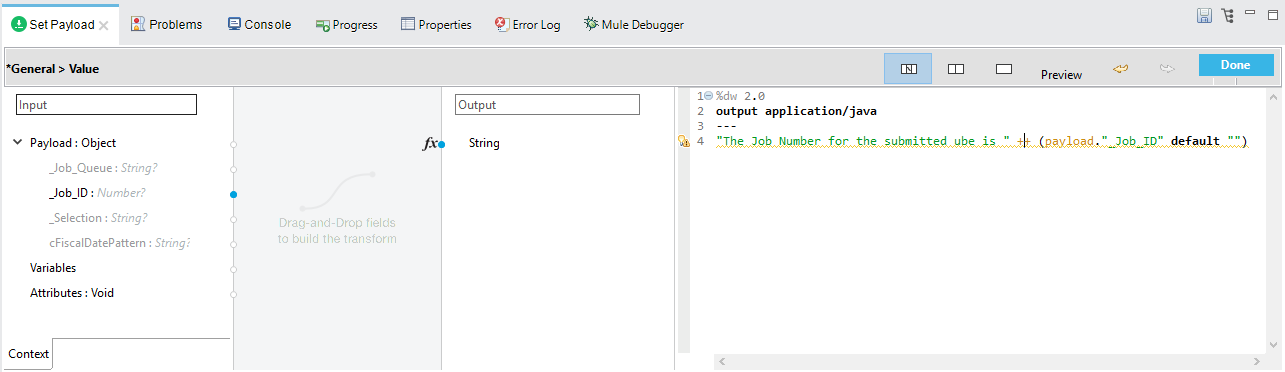
Task: Close the Set Payload tab
Action: [103, 25]
